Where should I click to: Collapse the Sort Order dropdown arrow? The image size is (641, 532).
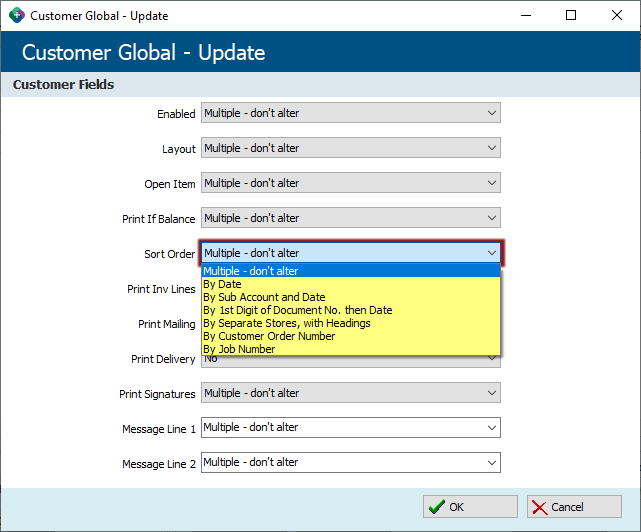pos(492,253)
